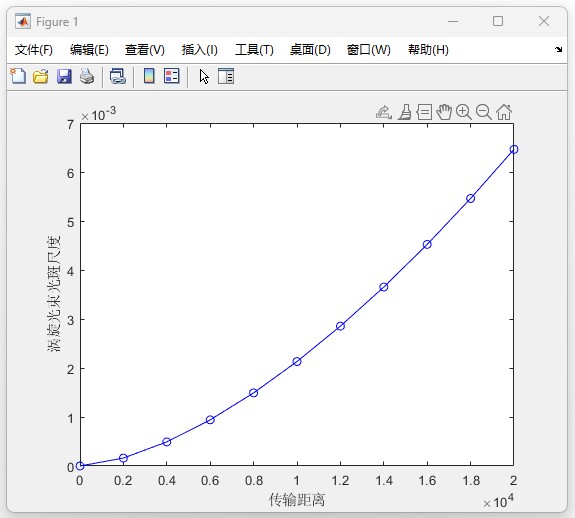The height and width of the screenshot is (518, 575).
Task: Open the 工具(T) menu
Action: (254, 50)
